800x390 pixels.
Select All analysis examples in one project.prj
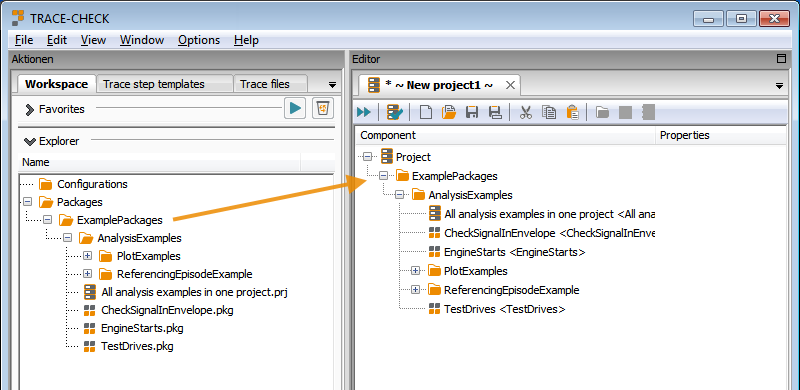click(195, 292)
